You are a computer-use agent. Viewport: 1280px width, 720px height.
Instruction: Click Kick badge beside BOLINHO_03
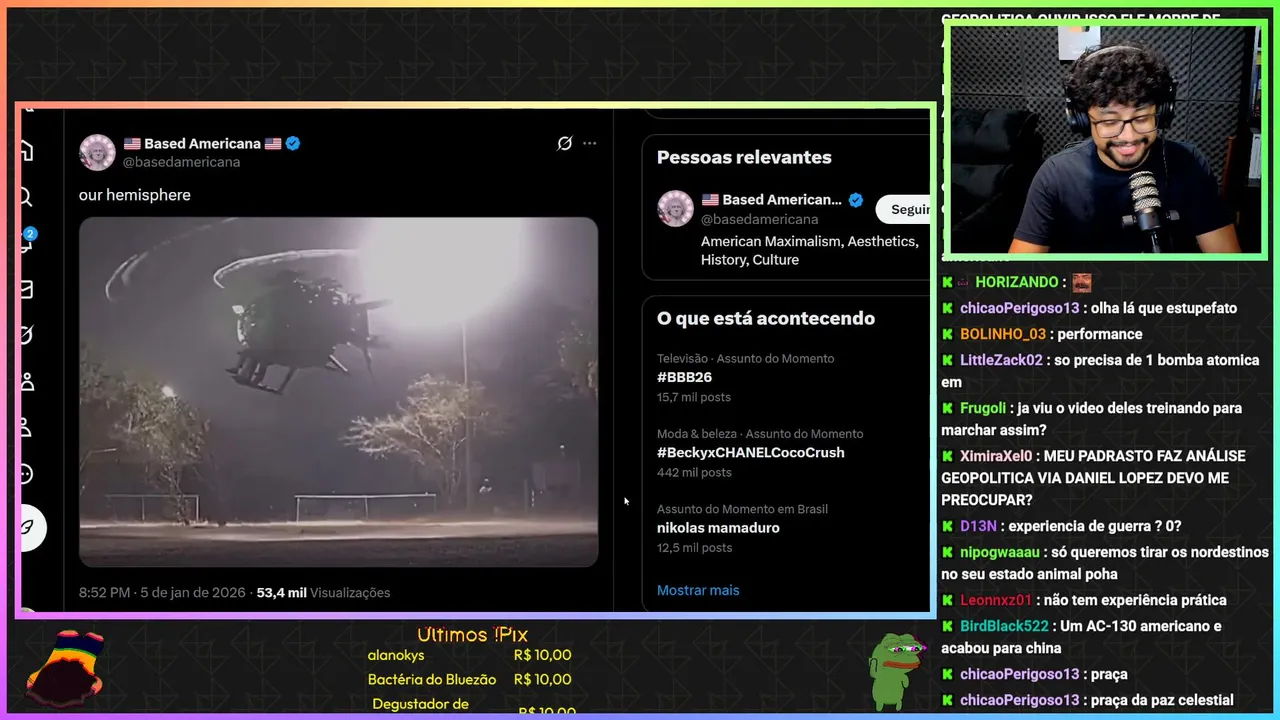[x=947, y=334]
